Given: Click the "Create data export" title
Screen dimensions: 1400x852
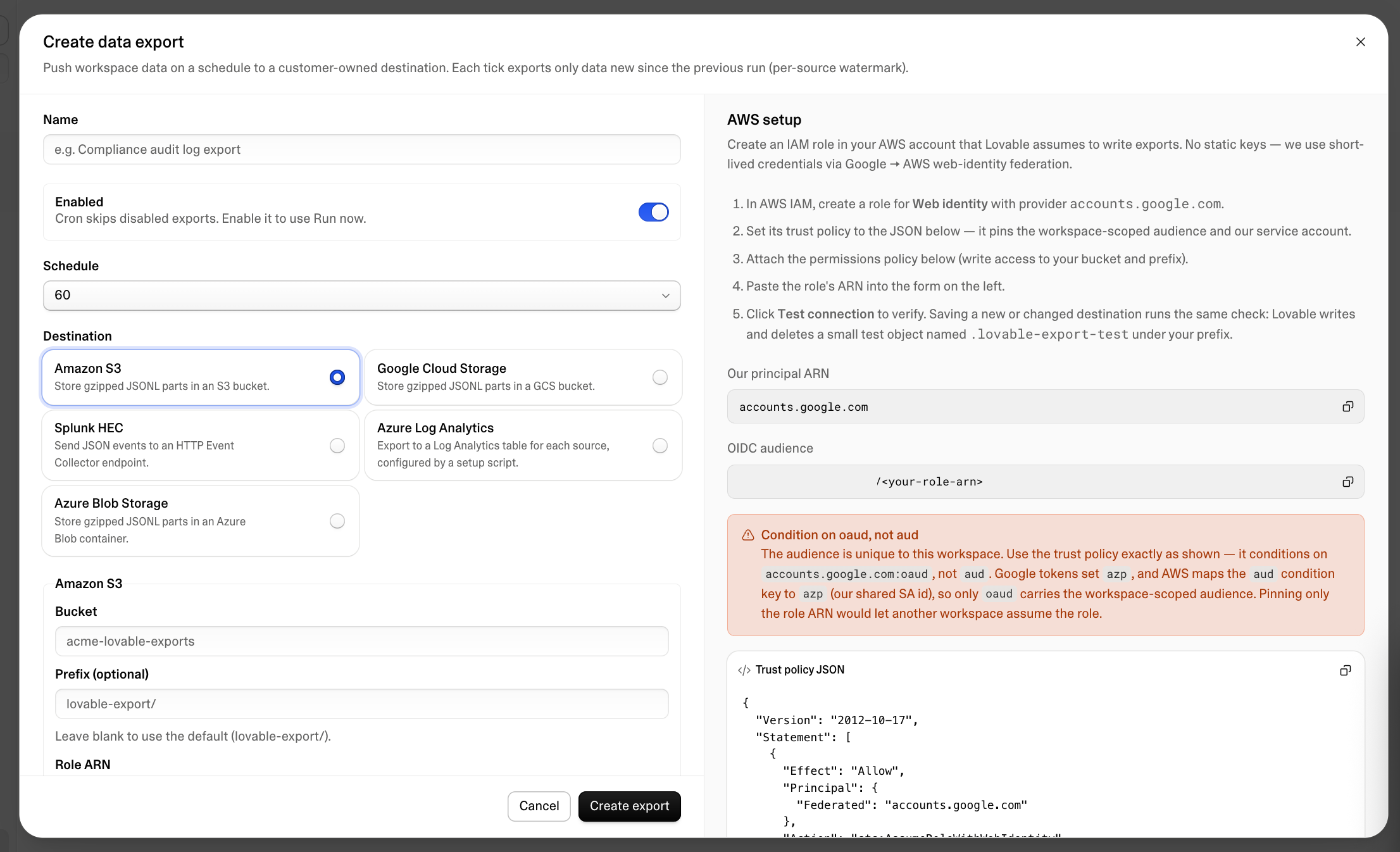Looking at the screenshot, I should 113,42.
